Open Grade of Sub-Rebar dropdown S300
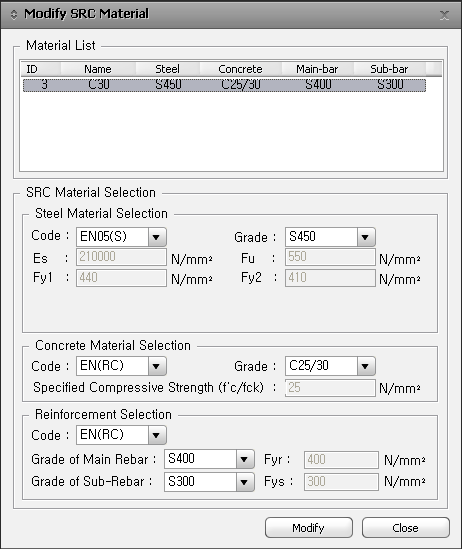The height and width of the screenshot is (549, 462). click(x=209, y=482)
